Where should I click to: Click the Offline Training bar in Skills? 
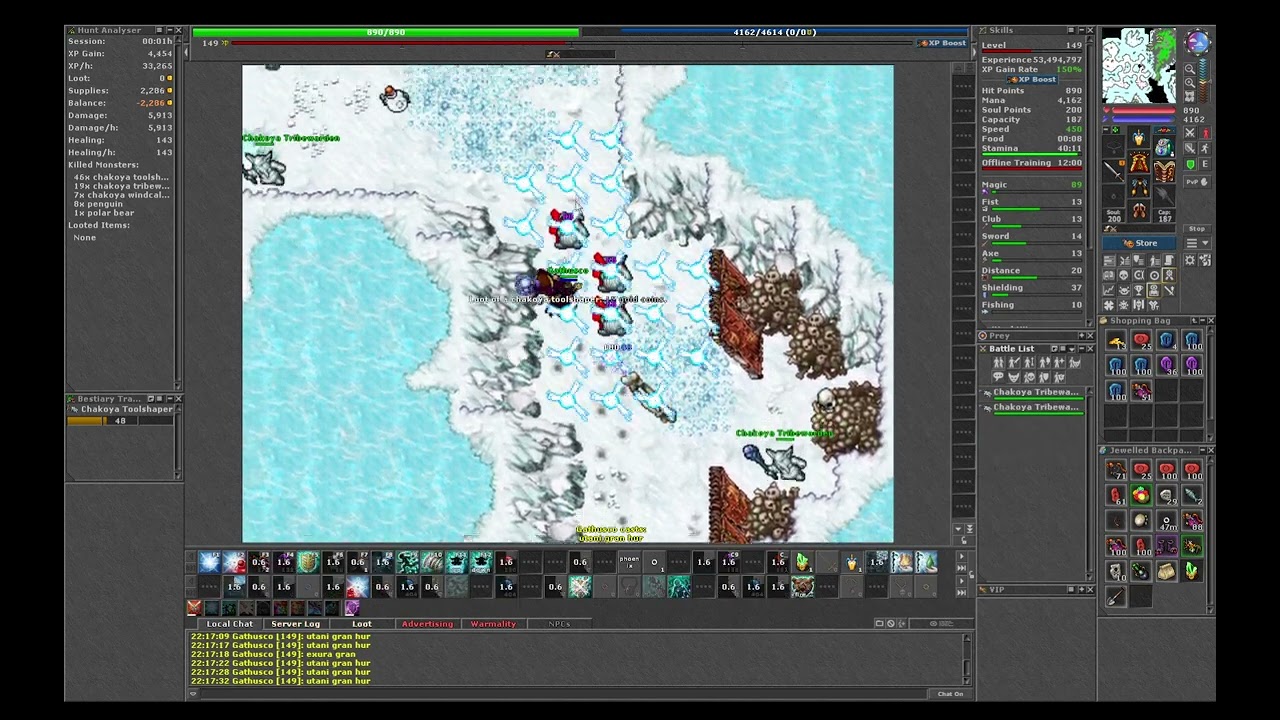click(x=1031, y=163)
